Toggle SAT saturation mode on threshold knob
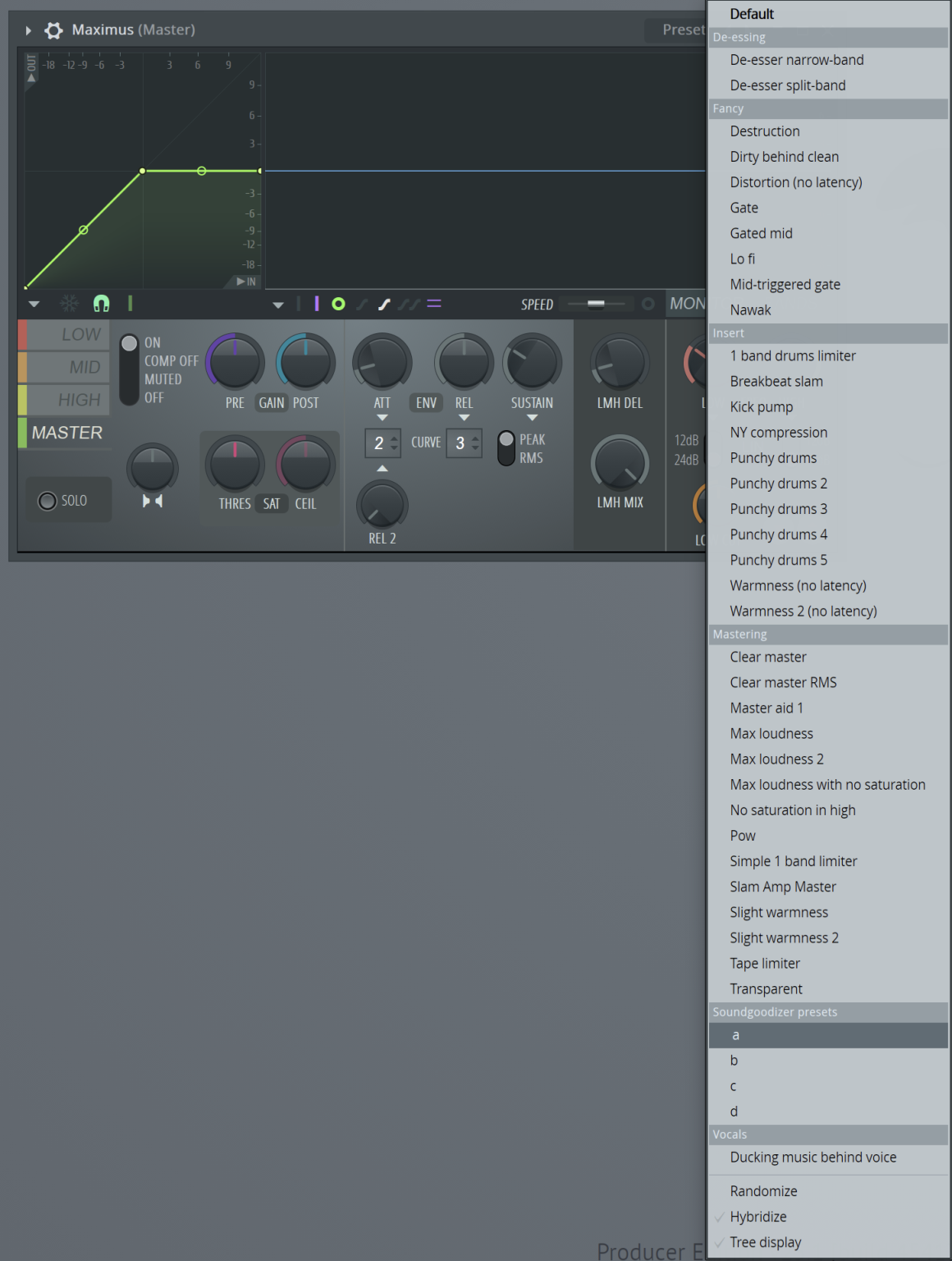This screenshot has height=1261, width=952. coord(272,503)
